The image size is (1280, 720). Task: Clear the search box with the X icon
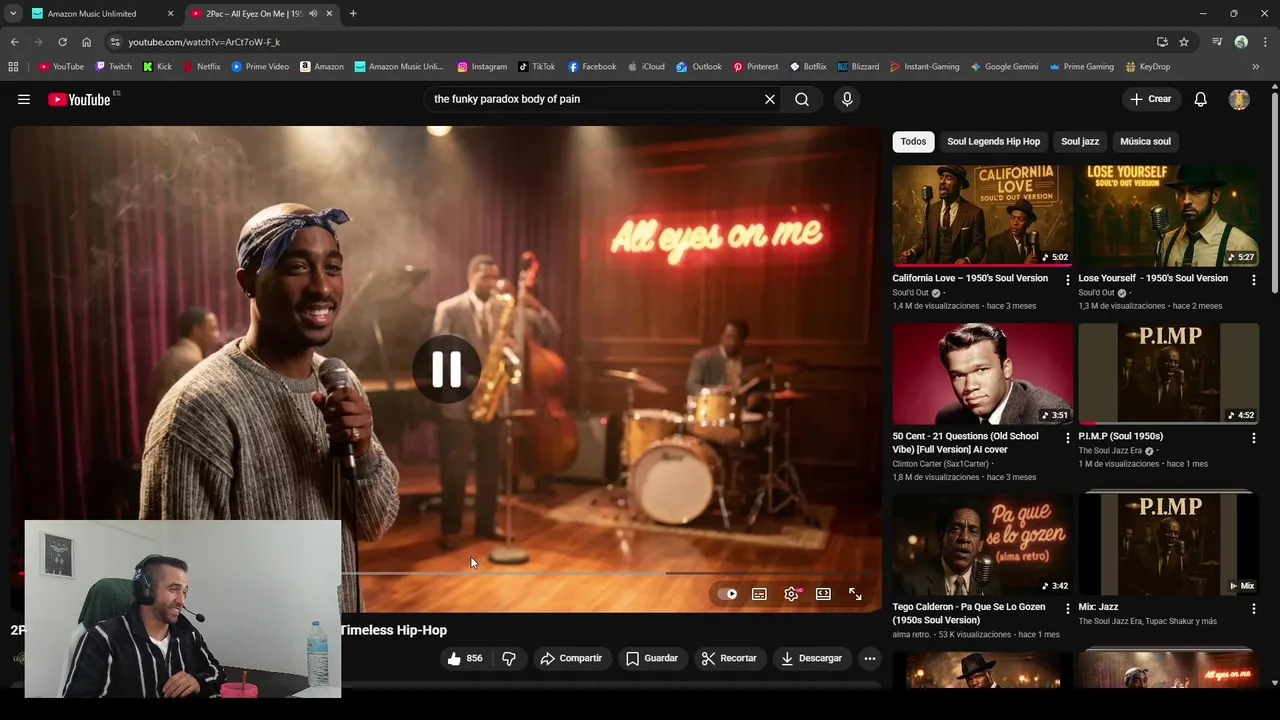tap(770, 99)
